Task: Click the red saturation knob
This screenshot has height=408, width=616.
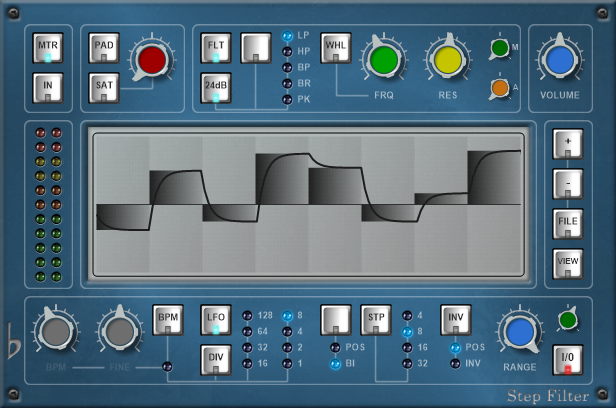Action: (153, 58)
